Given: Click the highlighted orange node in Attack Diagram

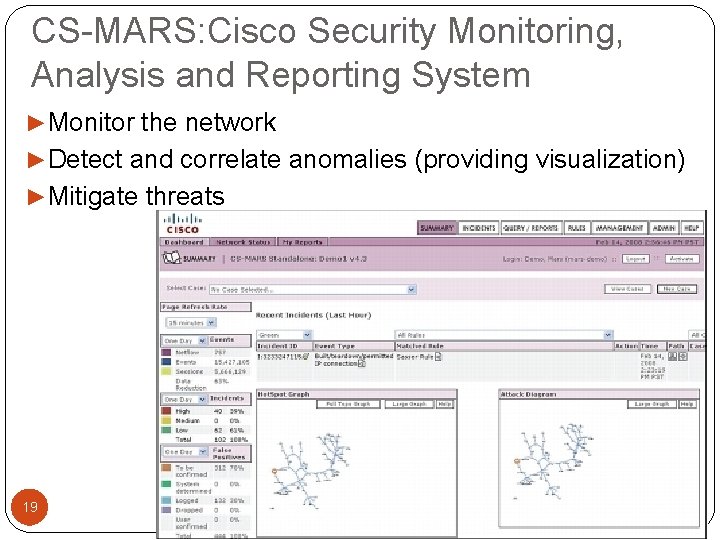Looking at the screenshot, I should tap(516, 461).
